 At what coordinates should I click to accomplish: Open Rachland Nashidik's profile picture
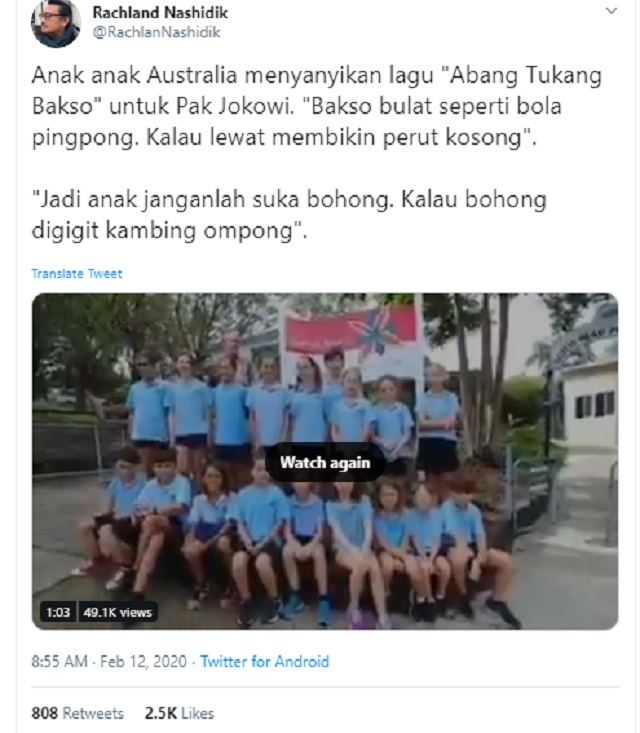(x=56, y=23)
